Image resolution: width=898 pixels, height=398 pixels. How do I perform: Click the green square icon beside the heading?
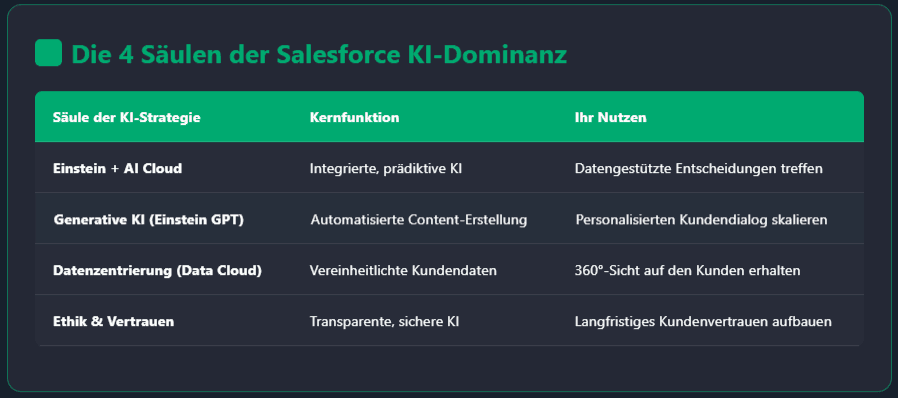pos(48,53)
